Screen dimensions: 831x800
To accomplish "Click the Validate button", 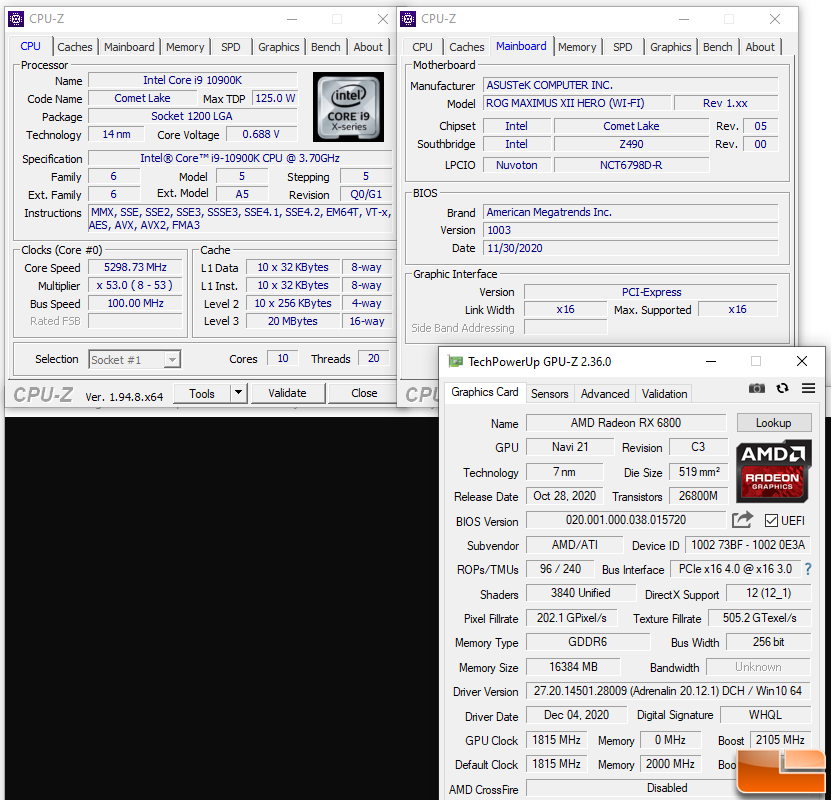I will coord(287,393).
